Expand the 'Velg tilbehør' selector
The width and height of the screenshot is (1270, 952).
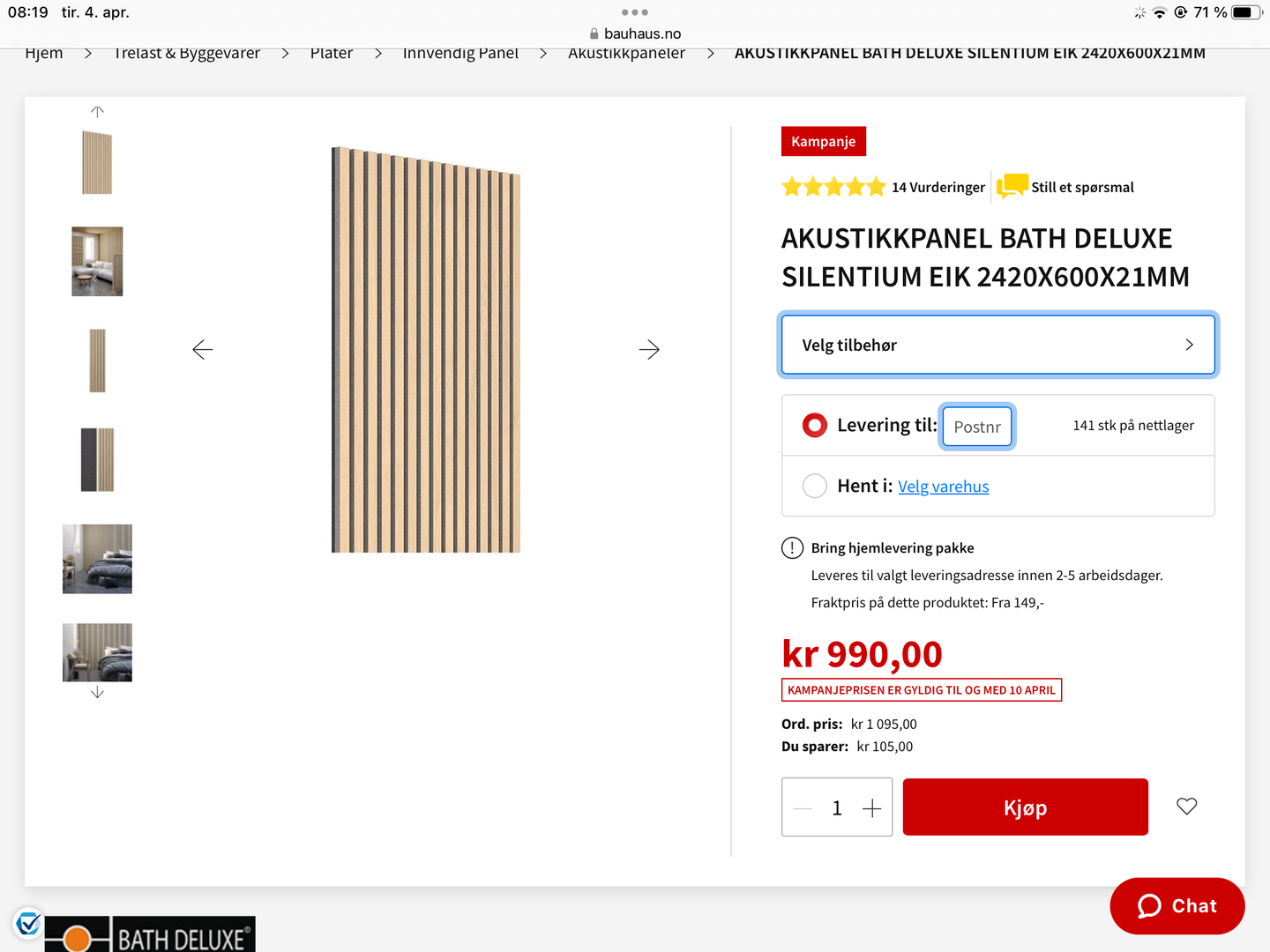pyautogui.click(x=997, y=345)
